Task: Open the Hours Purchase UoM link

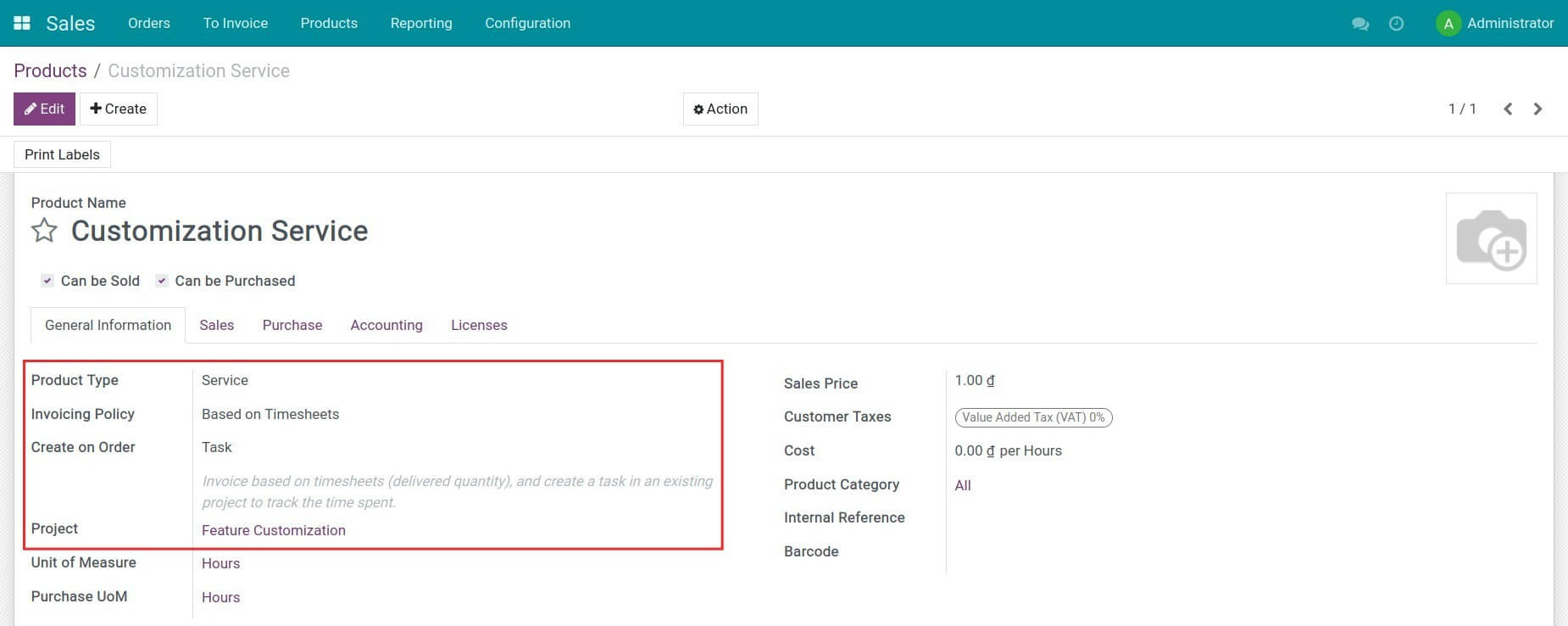Action: click(220, 597)
